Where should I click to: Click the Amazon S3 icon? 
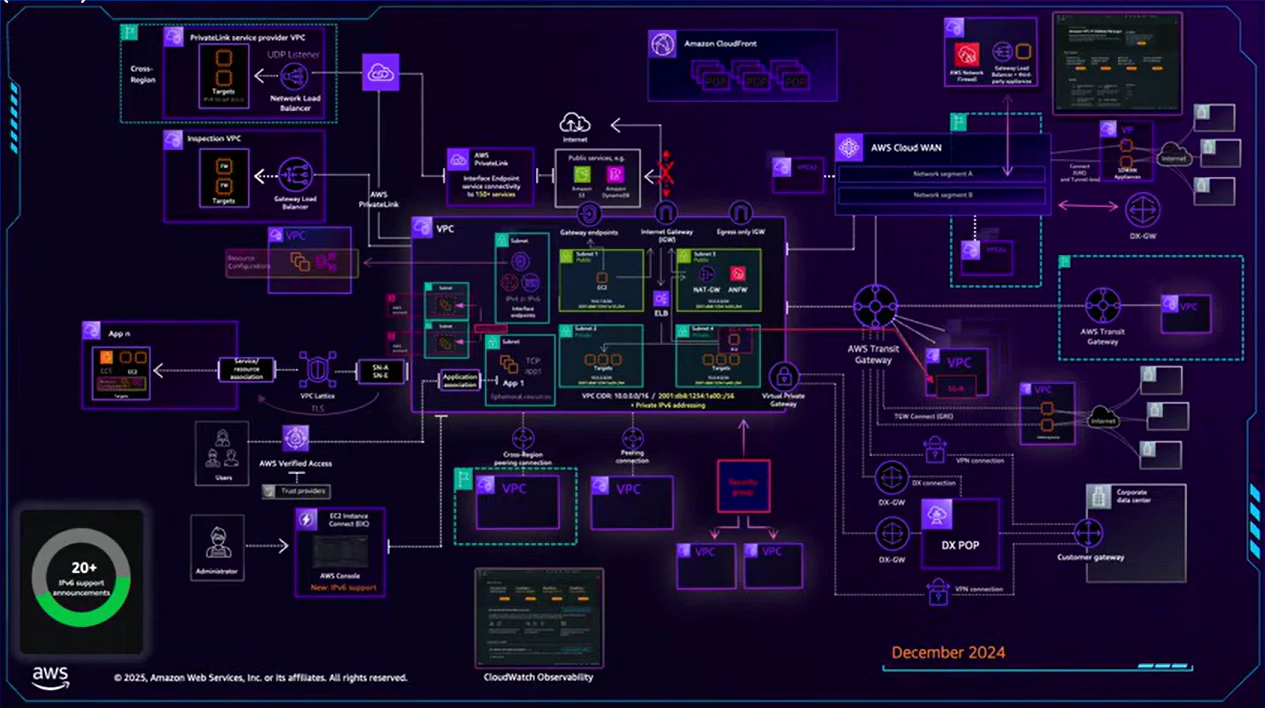pyautogui.click(x=581, y=175)
